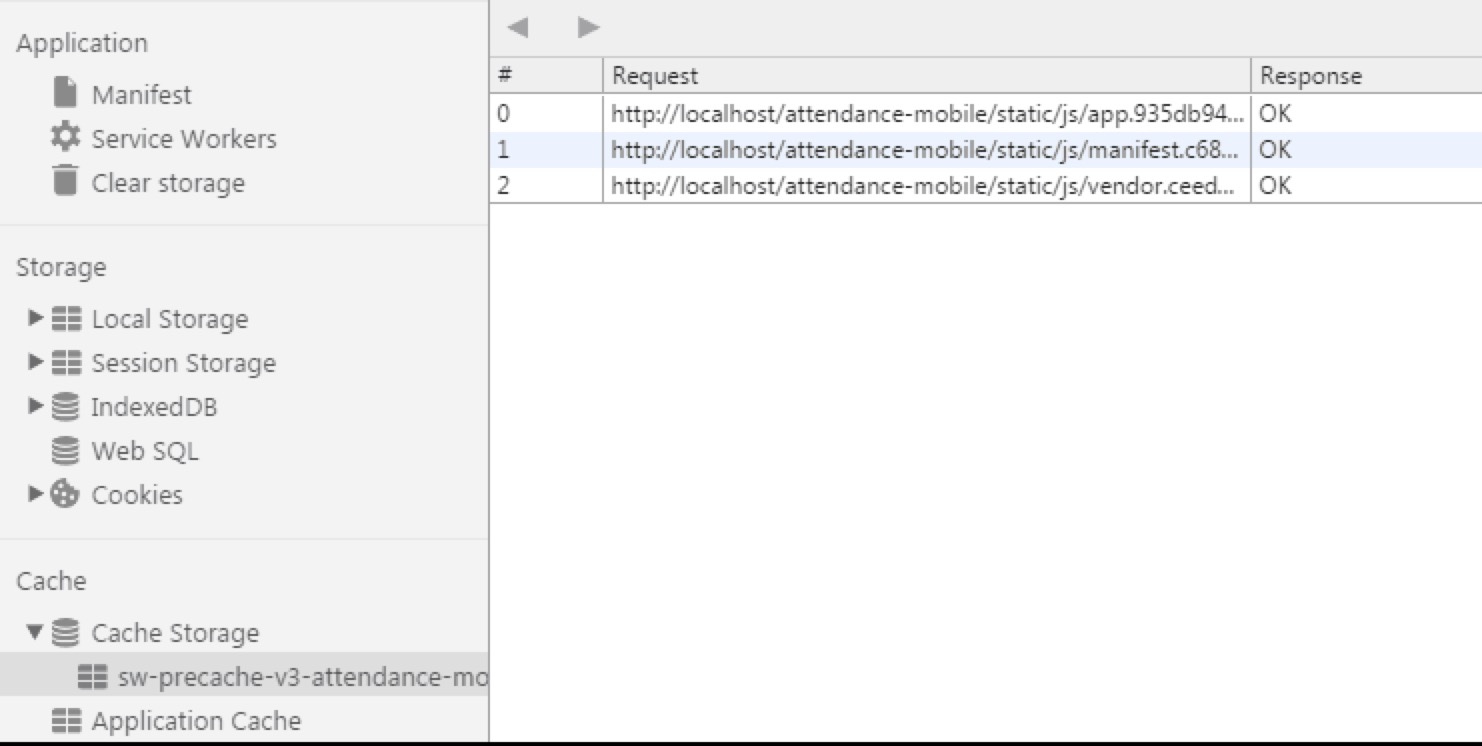Expand the Cookies tree node
The width and height of the screenshot is (1482, 746).
(36, 494)
